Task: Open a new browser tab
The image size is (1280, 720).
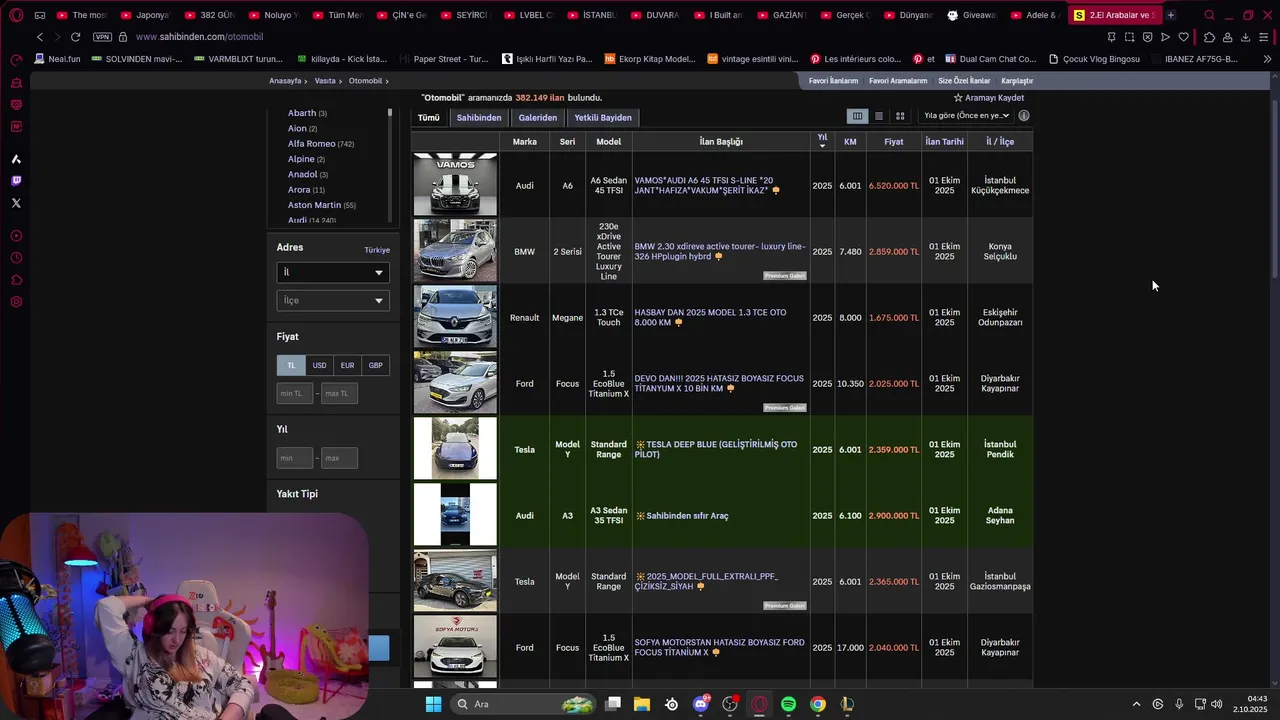Action: pos(1170,15)
